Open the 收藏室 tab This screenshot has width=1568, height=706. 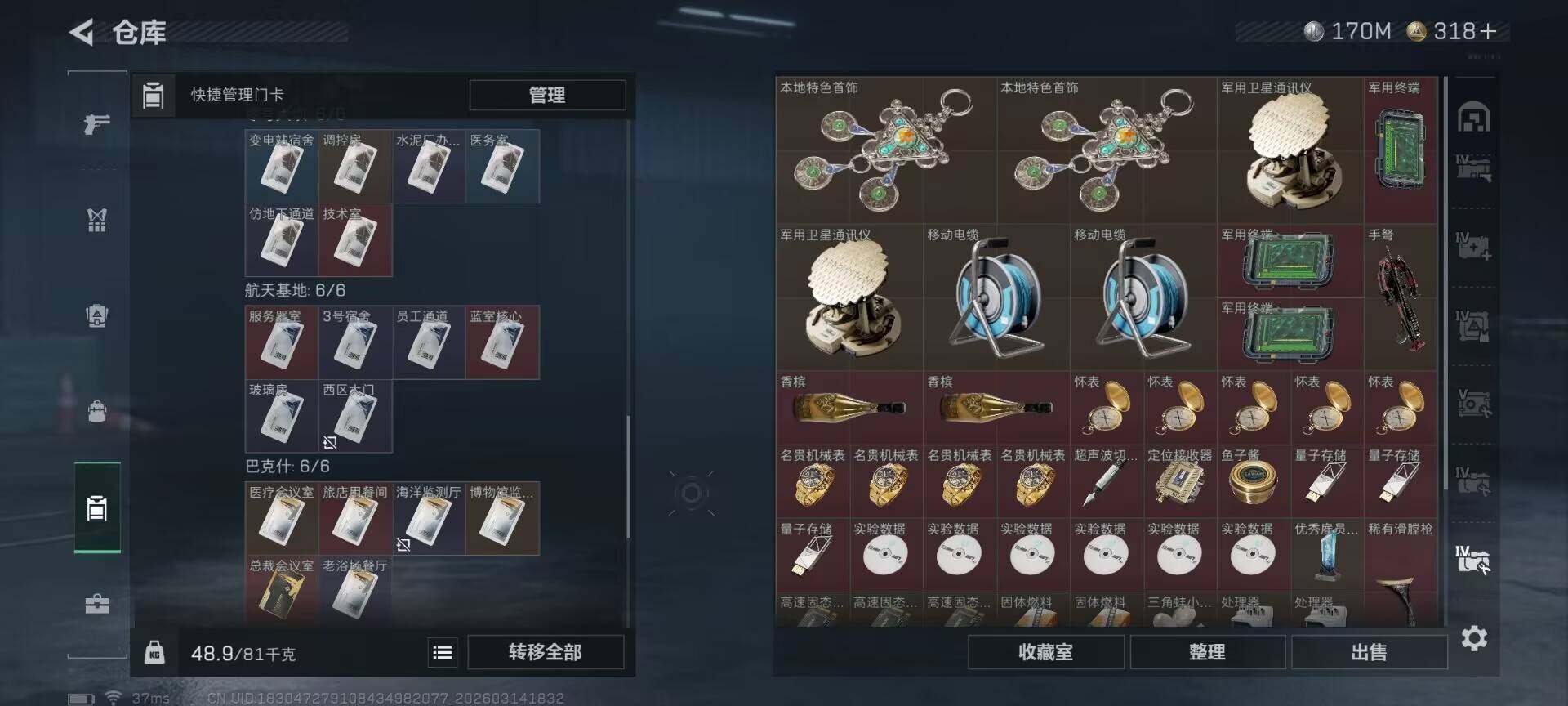(x=1045, y=652)
